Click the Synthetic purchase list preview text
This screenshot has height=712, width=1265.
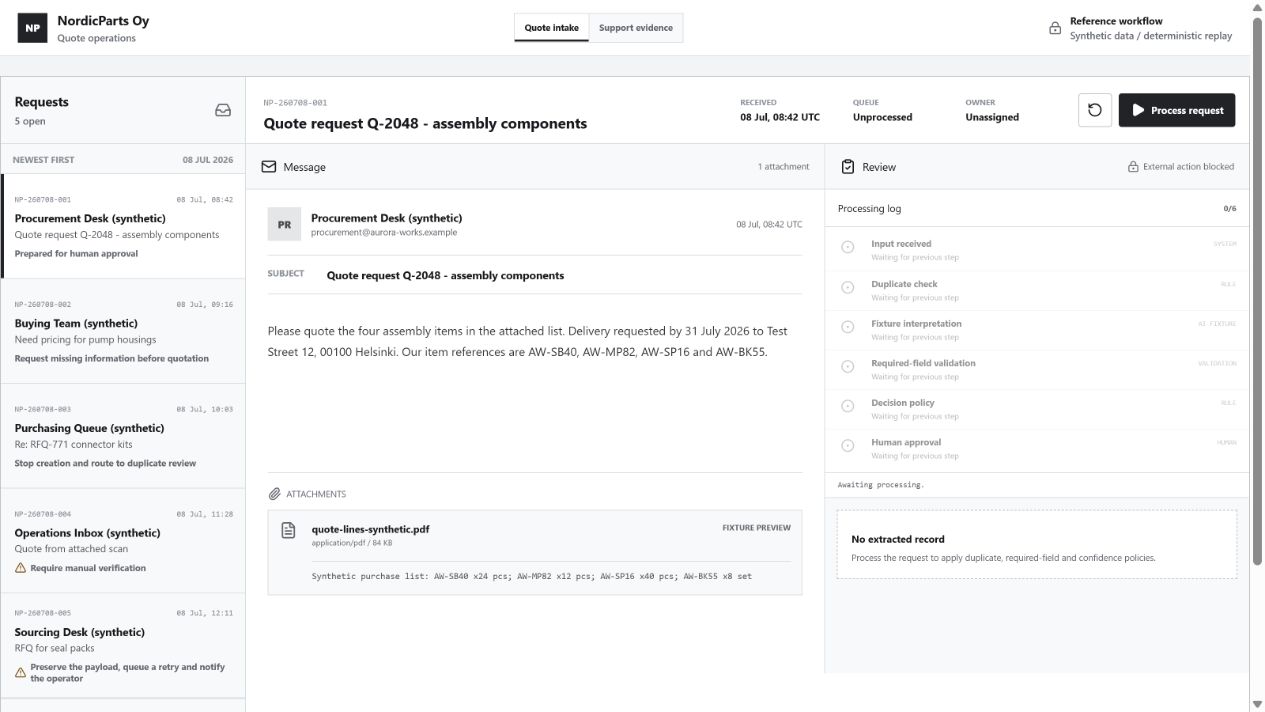coord(532,576)
